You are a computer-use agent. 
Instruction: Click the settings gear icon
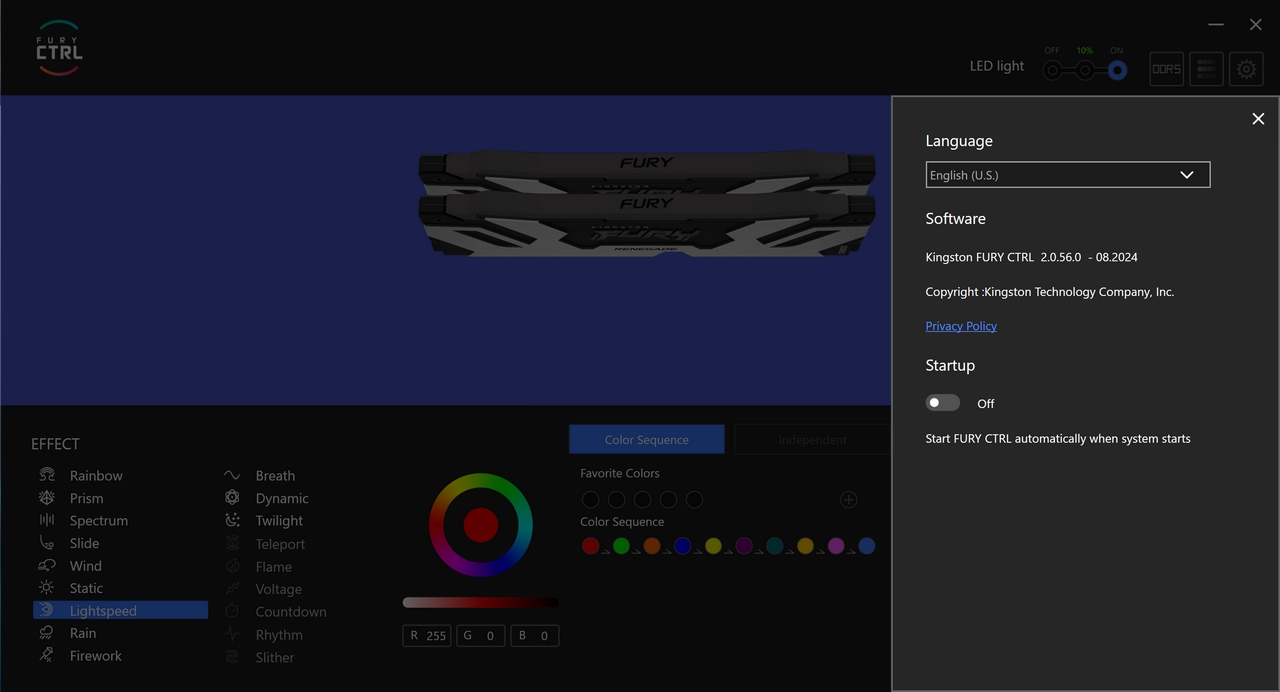click(x=1246, y=69)
